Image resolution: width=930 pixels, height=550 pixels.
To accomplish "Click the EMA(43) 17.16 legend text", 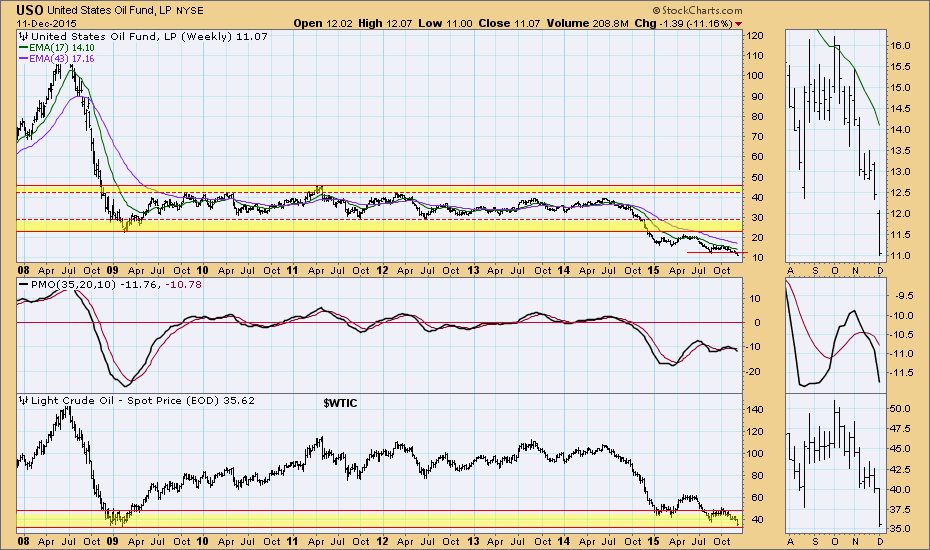I will click(x=63, y=59).
